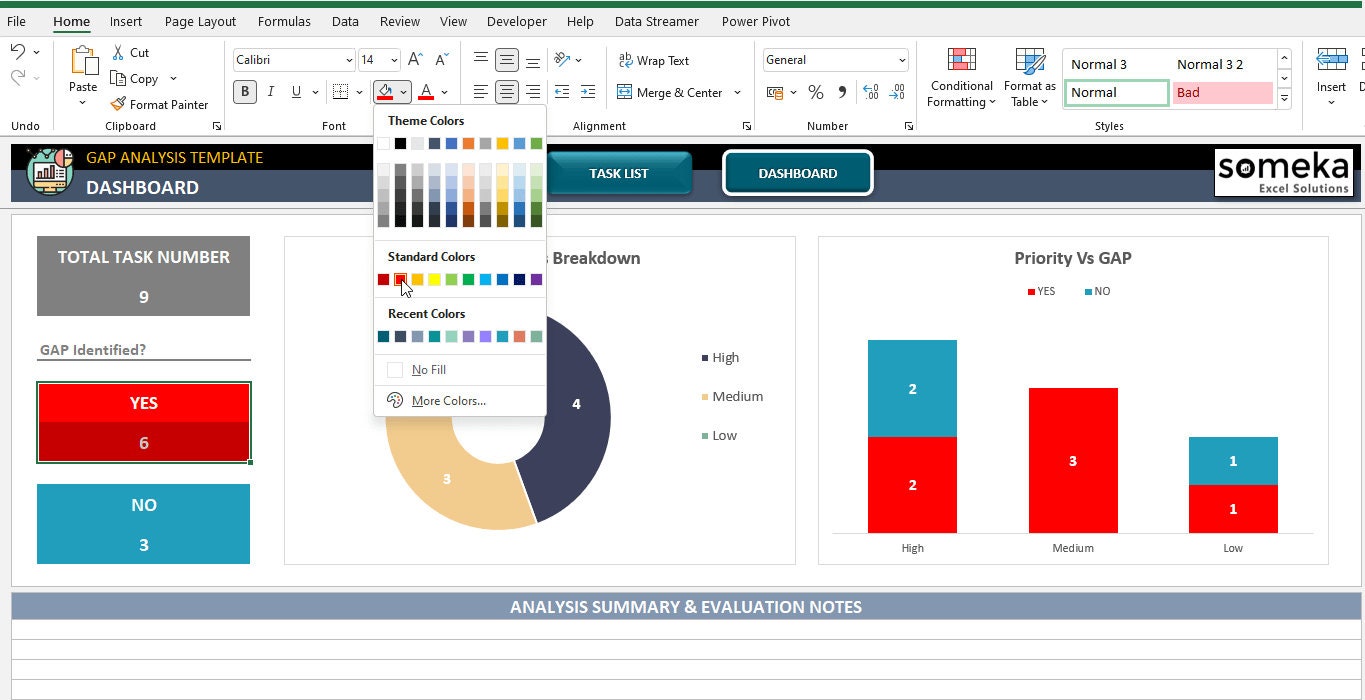Apply Accounting Number Format icon
Screen dimensions: 1365x700
(775, 92)
